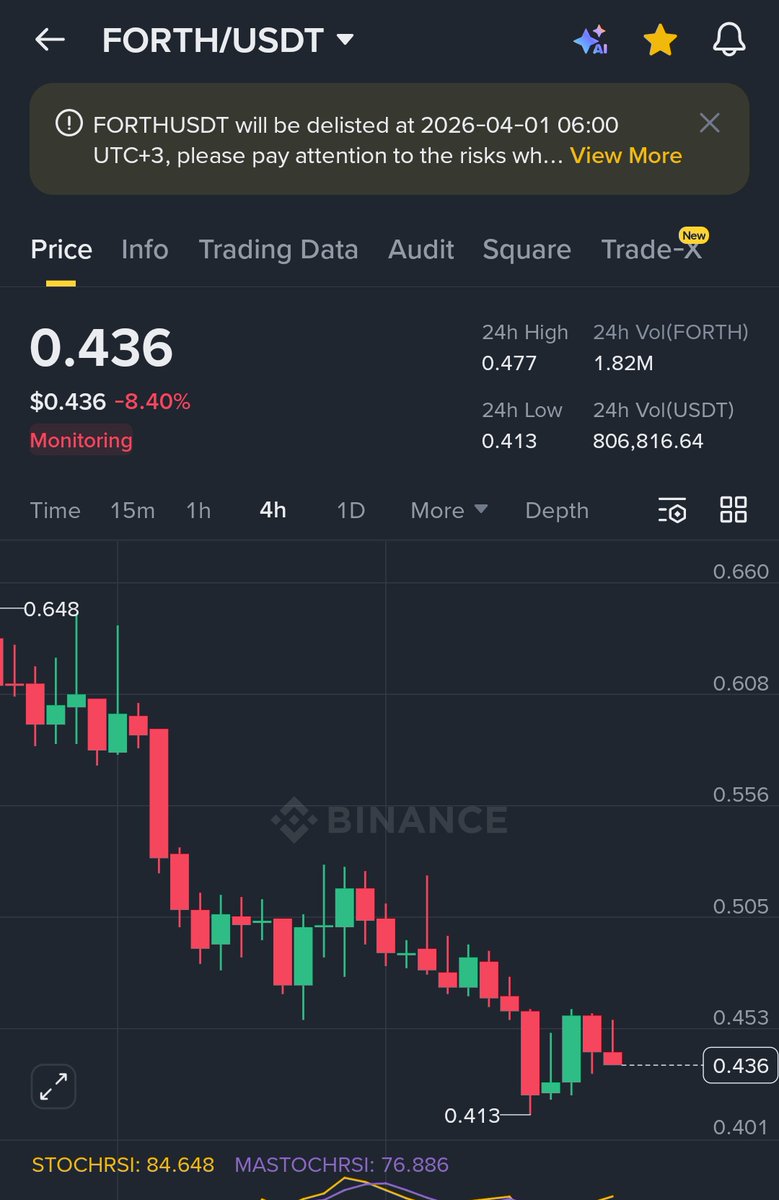Select the Price tab
The width and height of the screenshot is (779, 1200).
(61, 250)
